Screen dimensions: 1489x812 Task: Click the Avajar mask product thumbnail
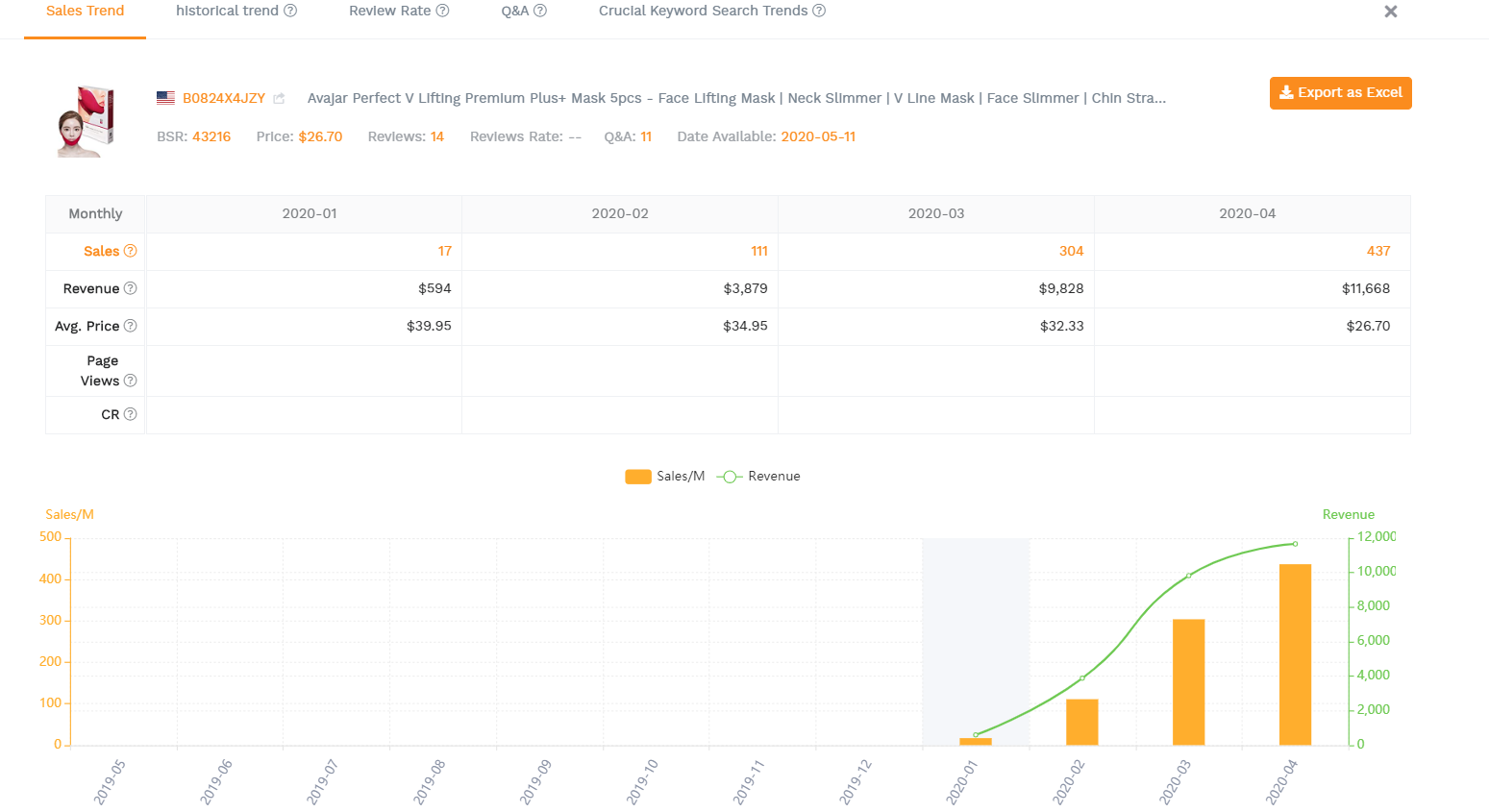(86, 121)
